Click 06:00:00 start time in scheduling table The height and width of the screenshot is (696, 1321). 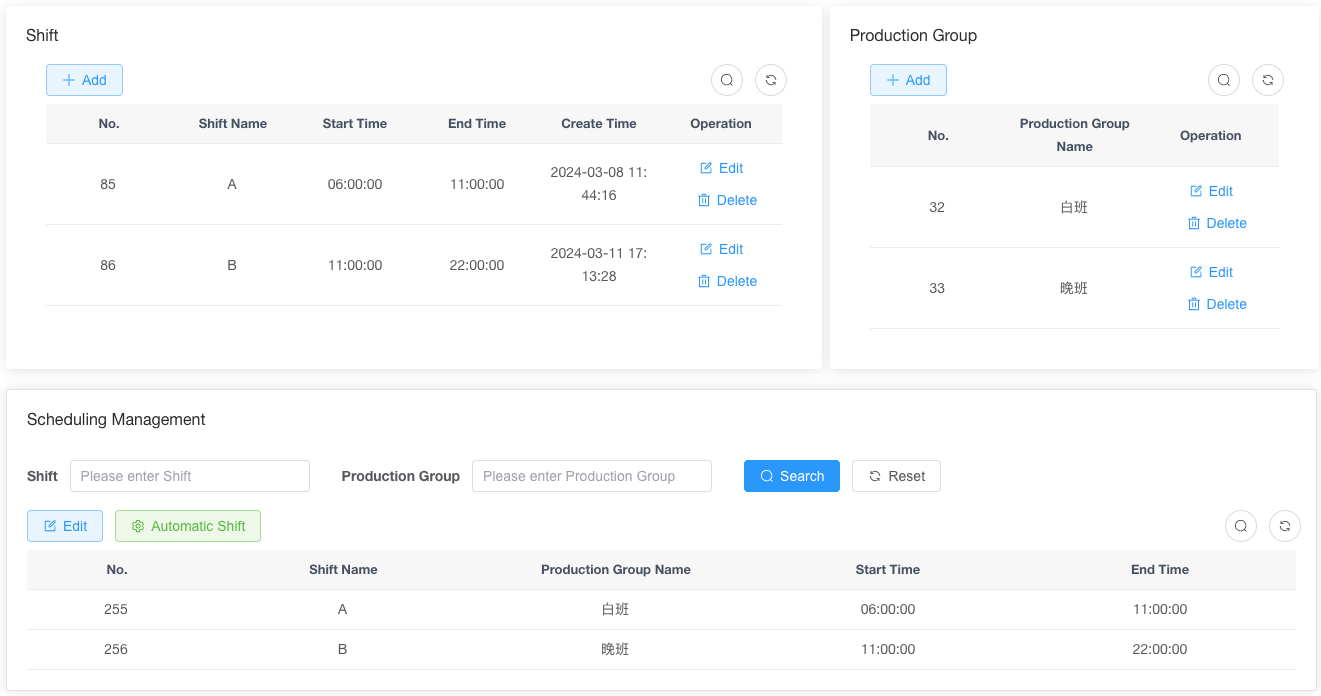tap(888, 609)
